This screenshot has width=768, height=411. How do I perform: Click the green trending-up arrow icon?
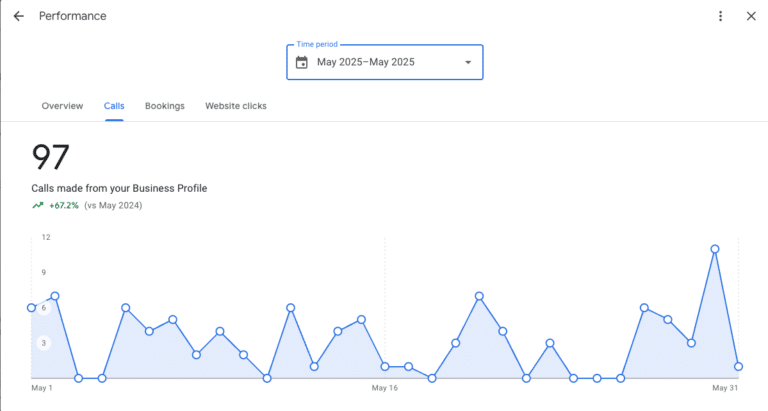point(38,205)
